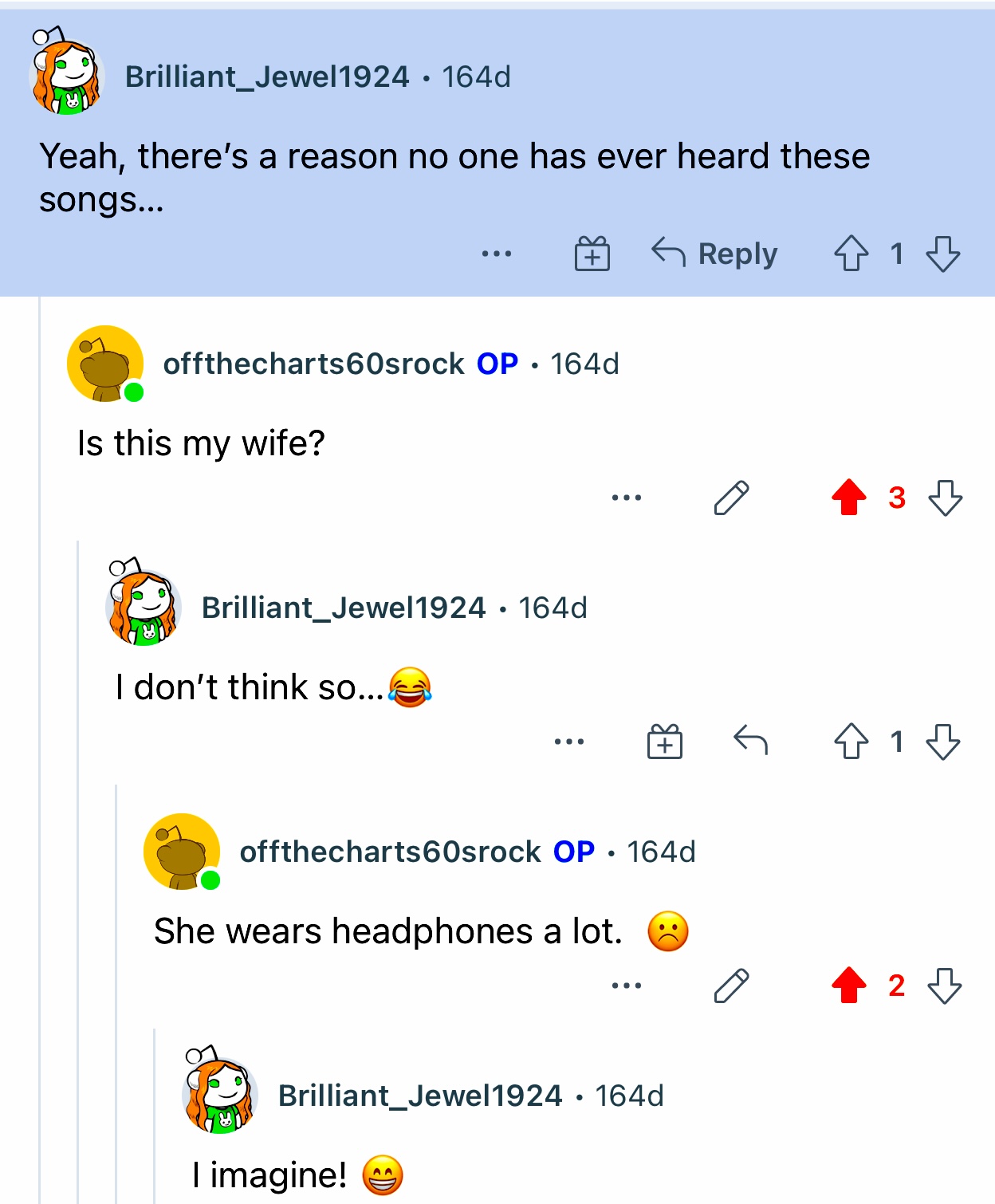Reply arrow on "I don't think so" comment

click(750, 741)
